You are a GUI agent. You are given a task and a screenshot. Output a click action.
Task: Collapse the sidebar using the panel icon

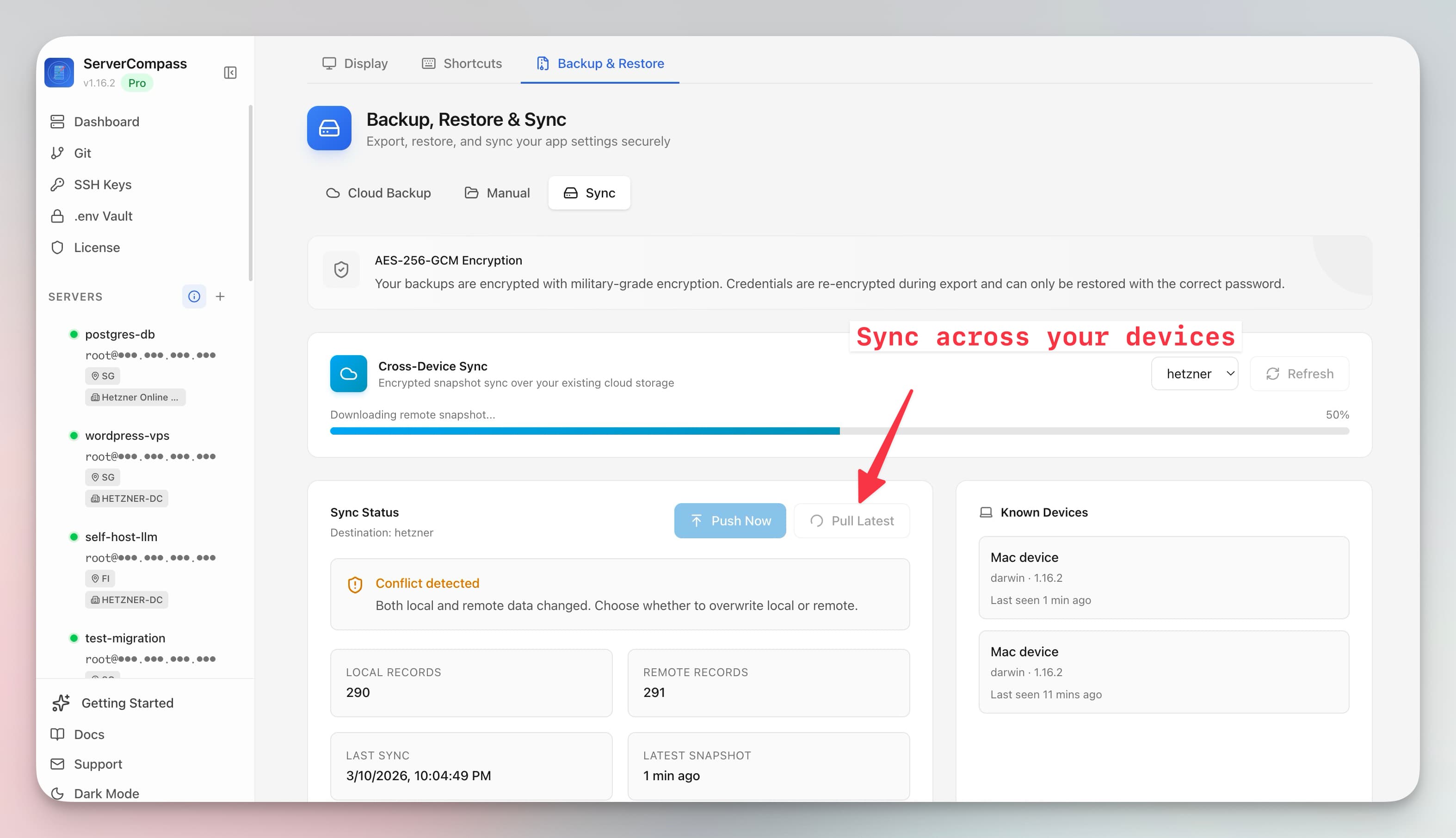[x=231, y=73]
